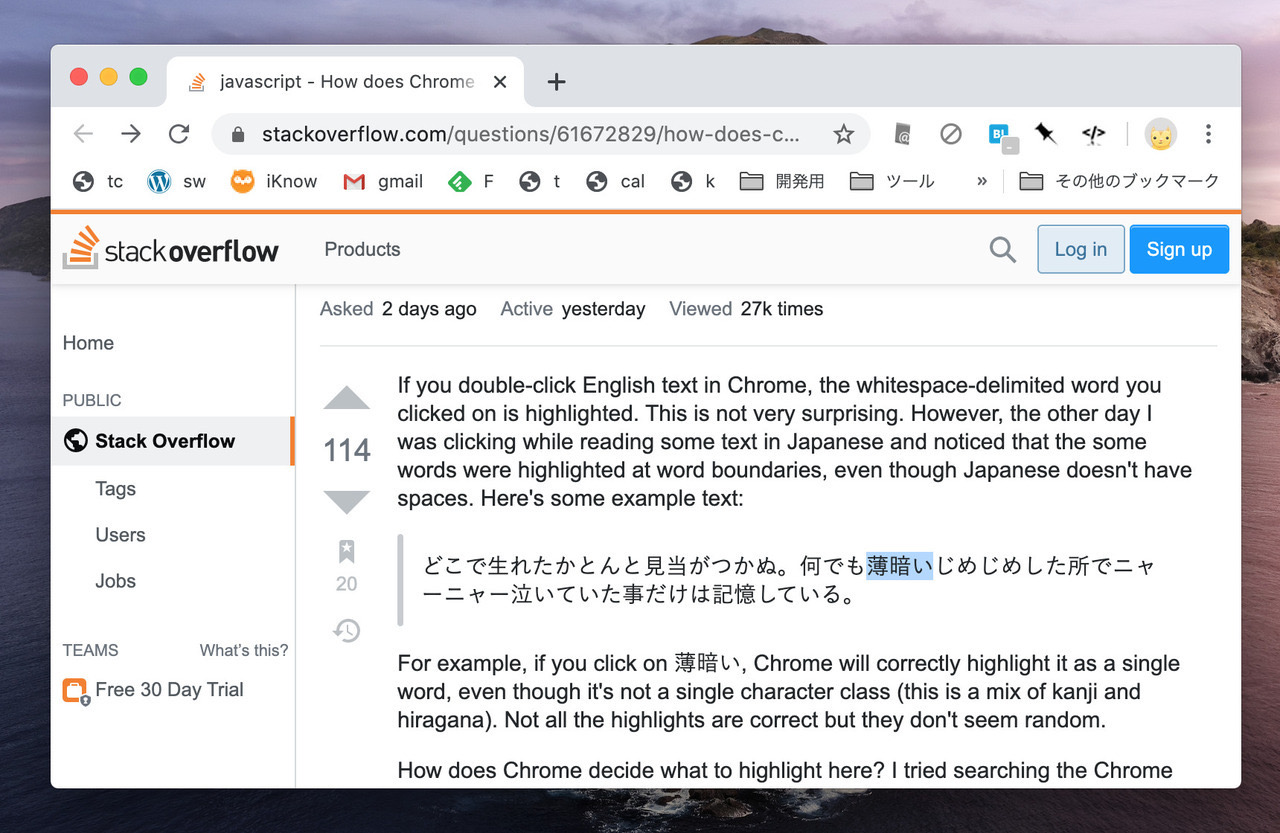Expand the '開発用' bookmarks folder
This screenshot has width=1280, height=833.
coord(782,181)
